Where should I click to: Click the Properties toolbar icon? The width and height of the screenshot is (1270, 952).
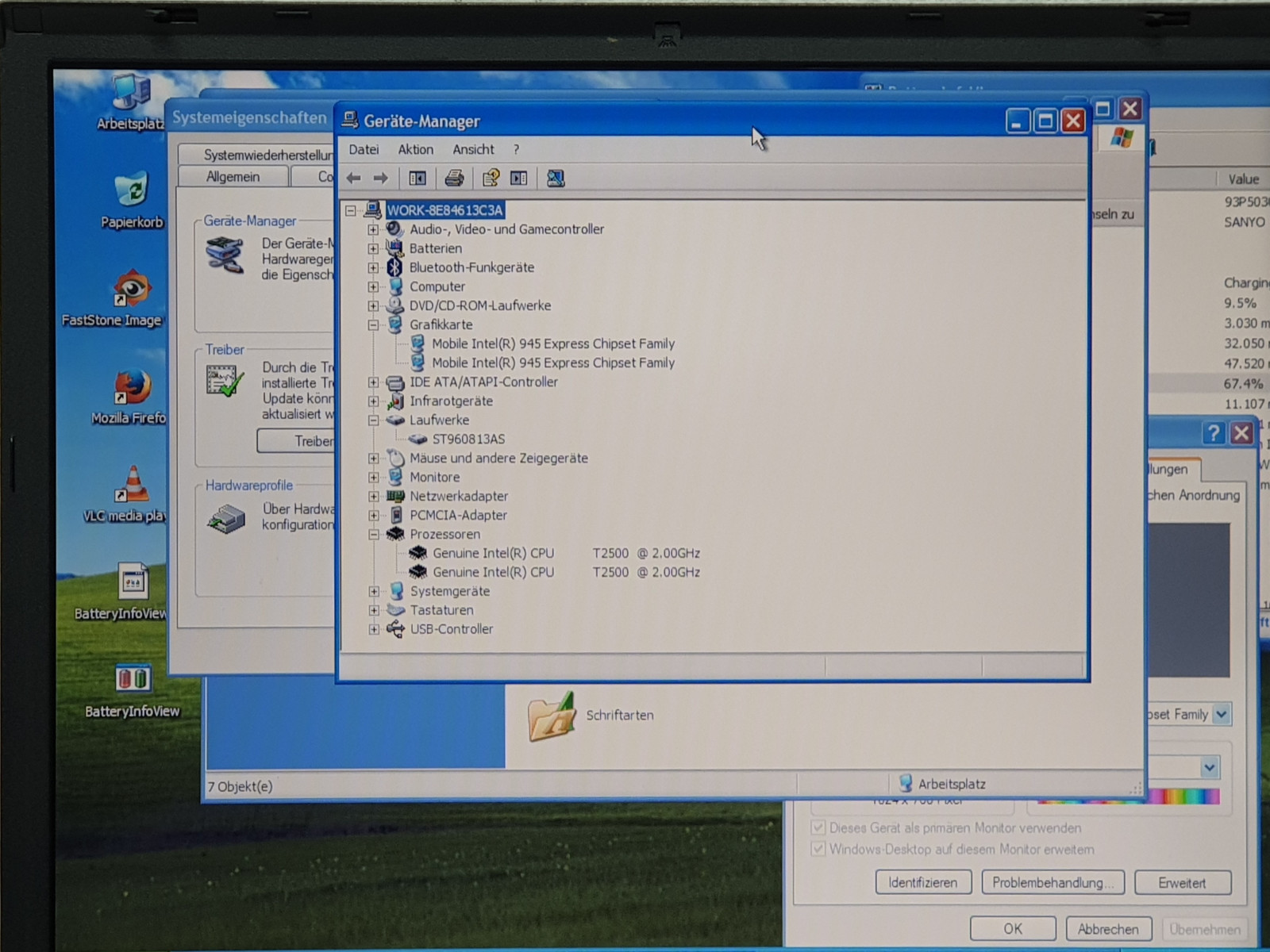[491, 178]
